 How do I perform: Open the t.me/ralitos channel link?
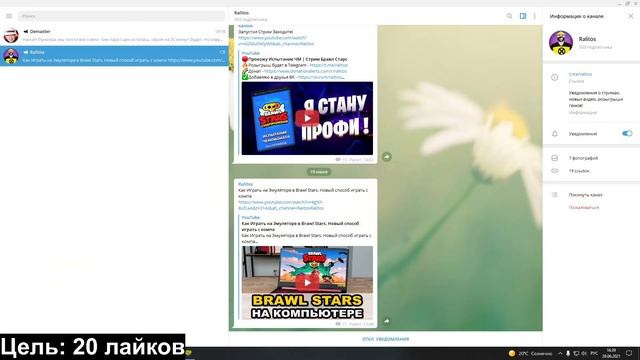[580, 74]
